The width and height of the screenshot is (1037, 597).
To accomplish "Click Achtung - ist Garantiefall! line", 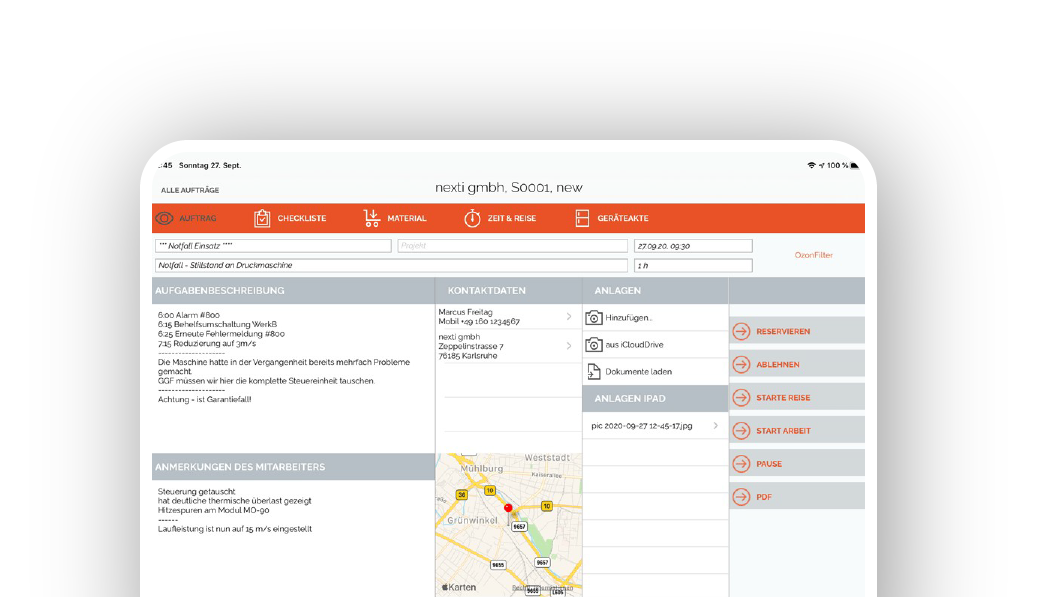I will click(204, 399).
